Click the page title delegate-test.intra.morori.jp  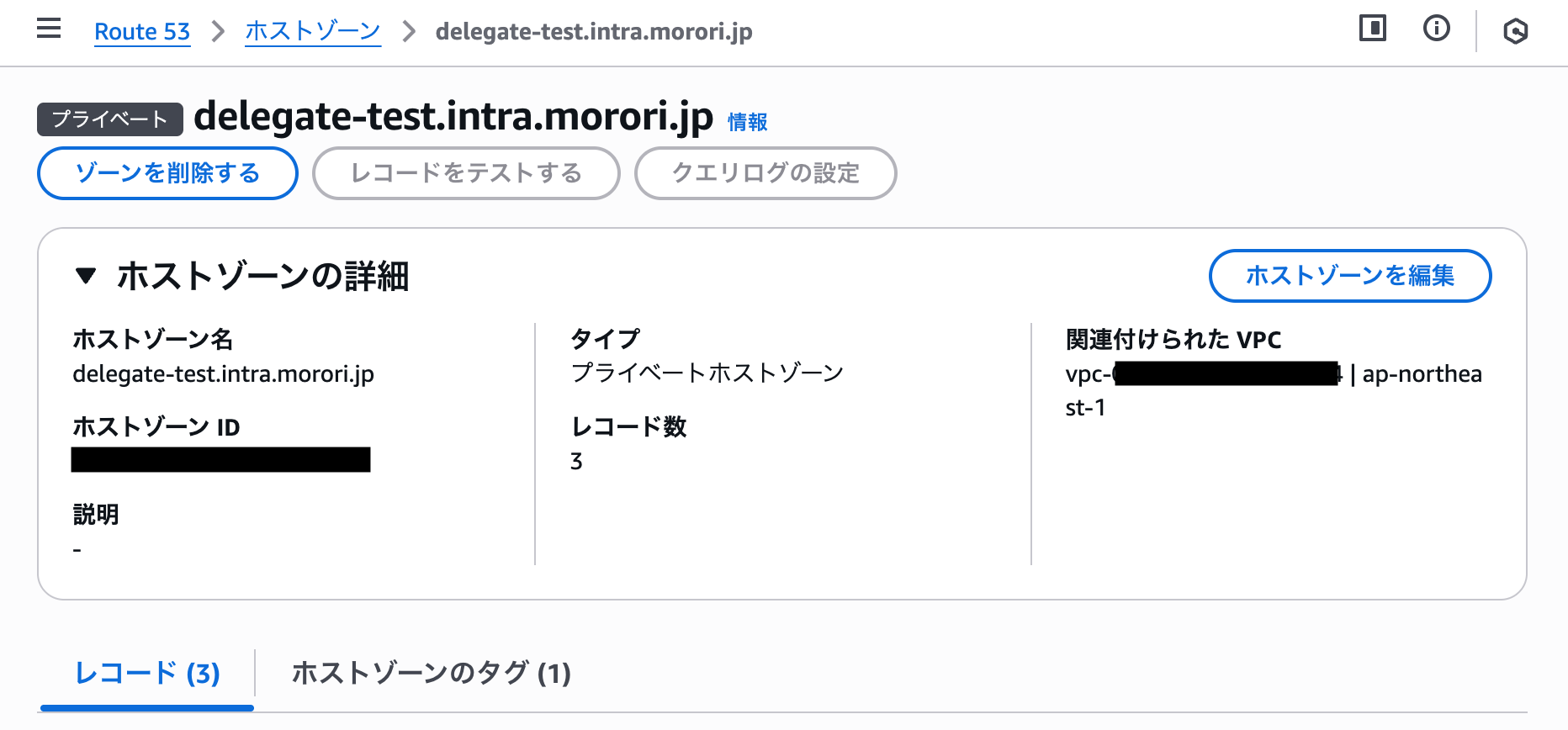click(x=453, y=116)
